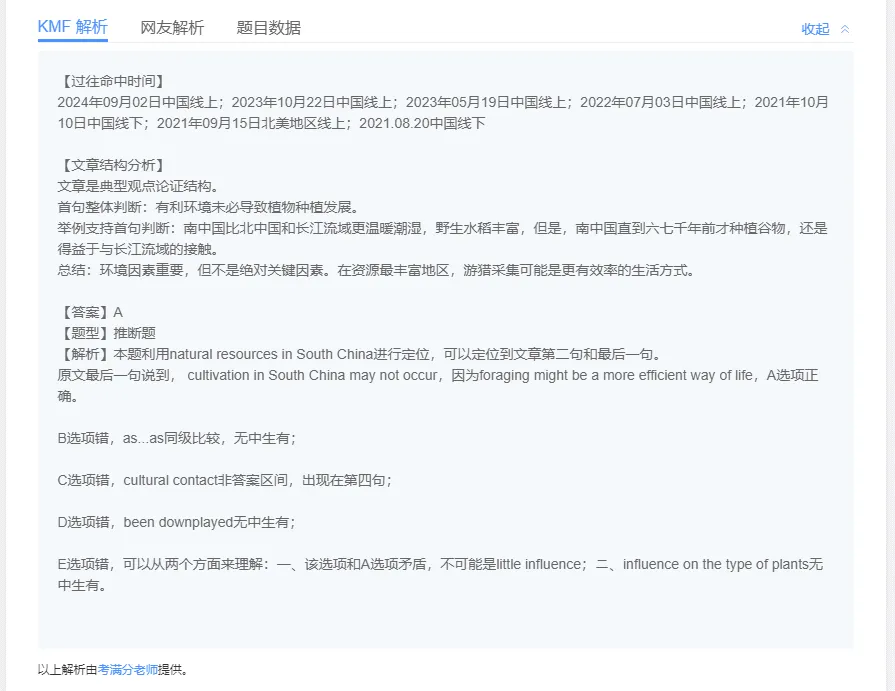Open the 考满分老师 link

click(x=128, y=670)
